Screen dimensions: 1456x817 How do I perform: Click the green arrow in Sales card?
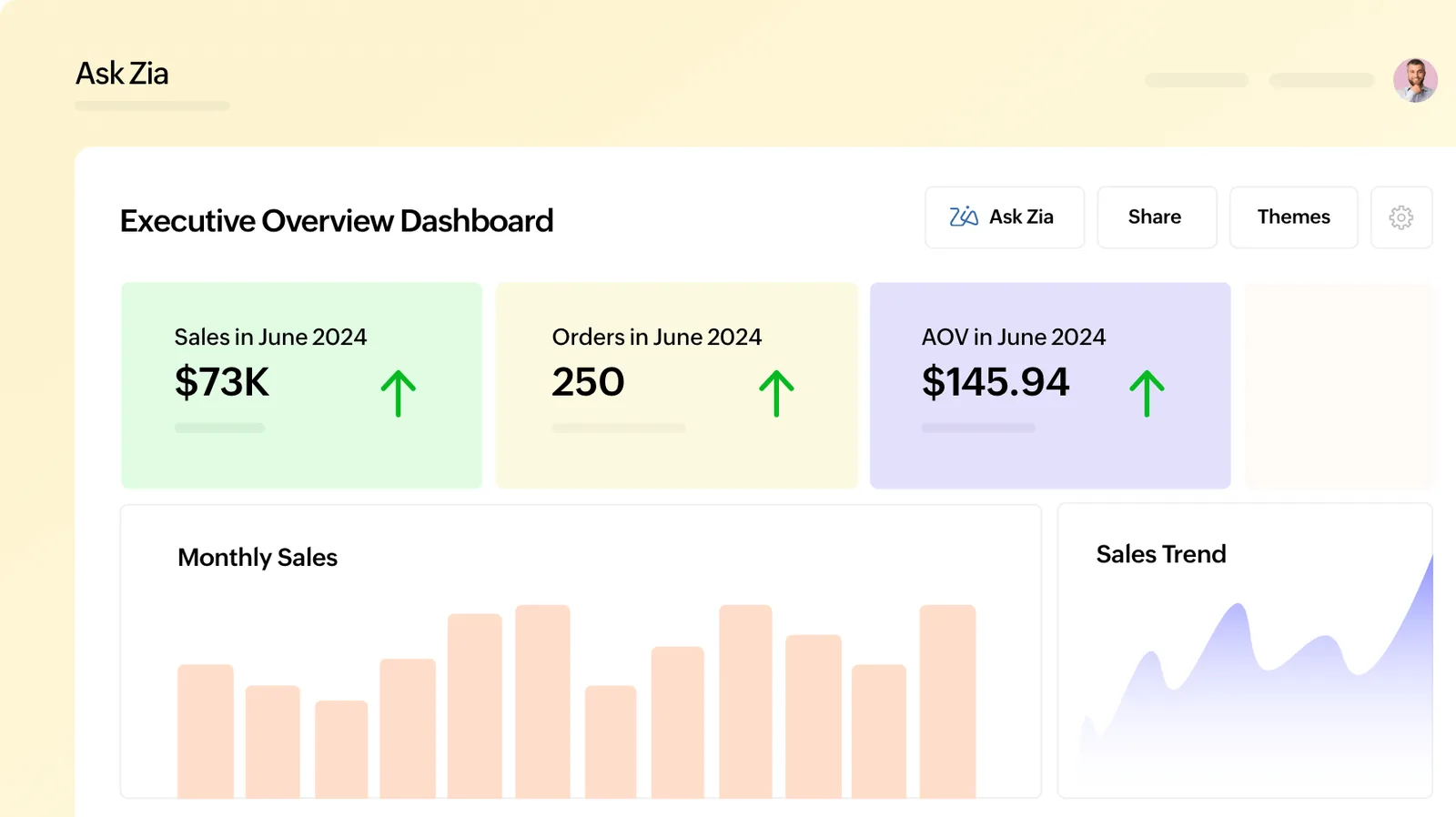coord(399,393)
